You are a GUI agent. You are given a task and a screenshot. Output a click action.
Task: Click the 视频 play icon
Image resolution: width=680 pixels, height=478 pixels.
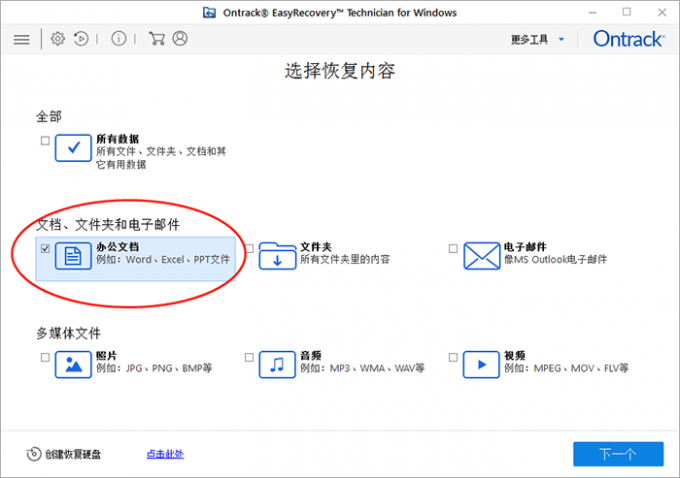481,364
